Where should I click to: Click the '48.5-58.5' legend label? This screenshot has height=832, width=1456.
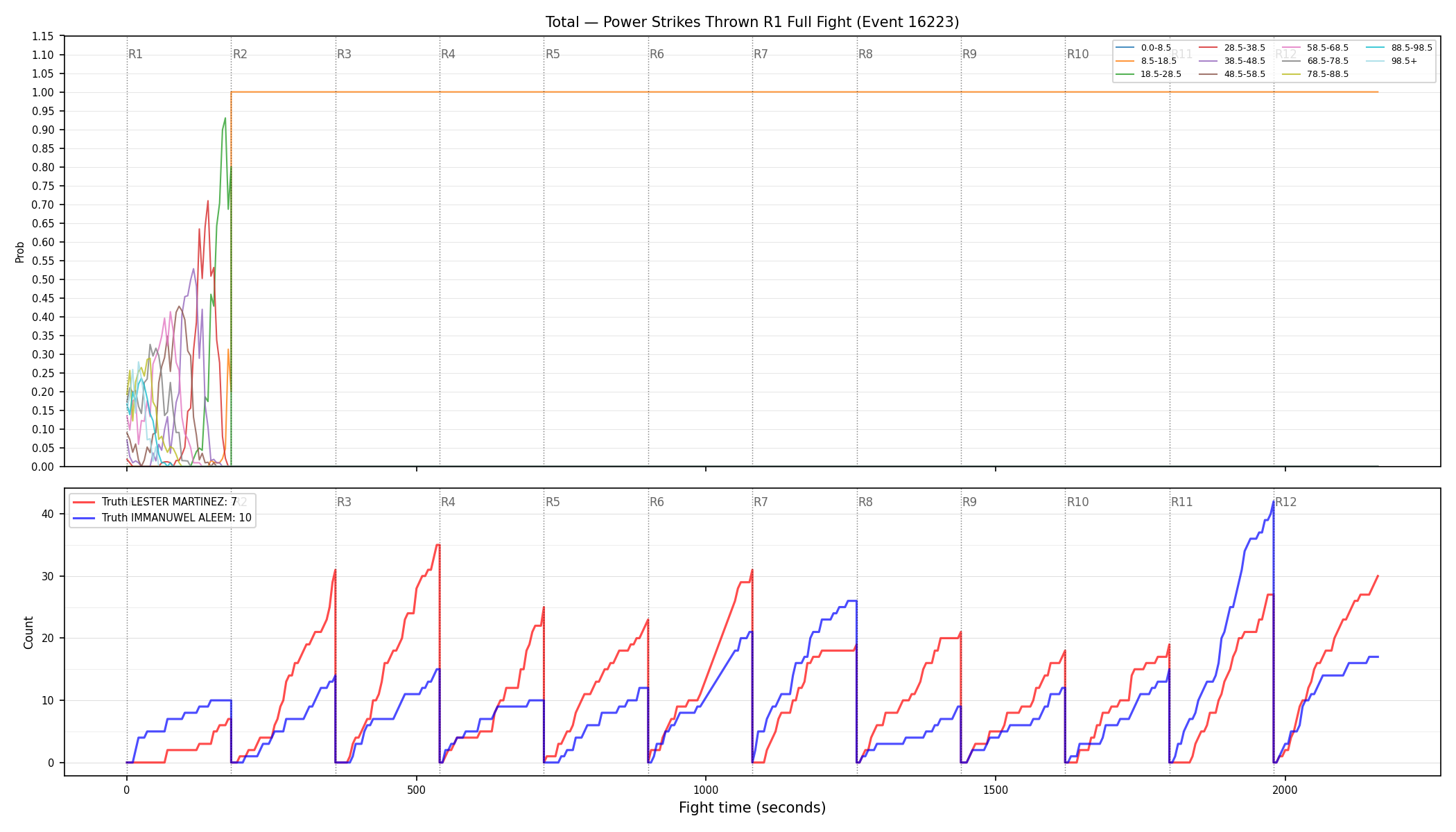tap(1245, 74)
